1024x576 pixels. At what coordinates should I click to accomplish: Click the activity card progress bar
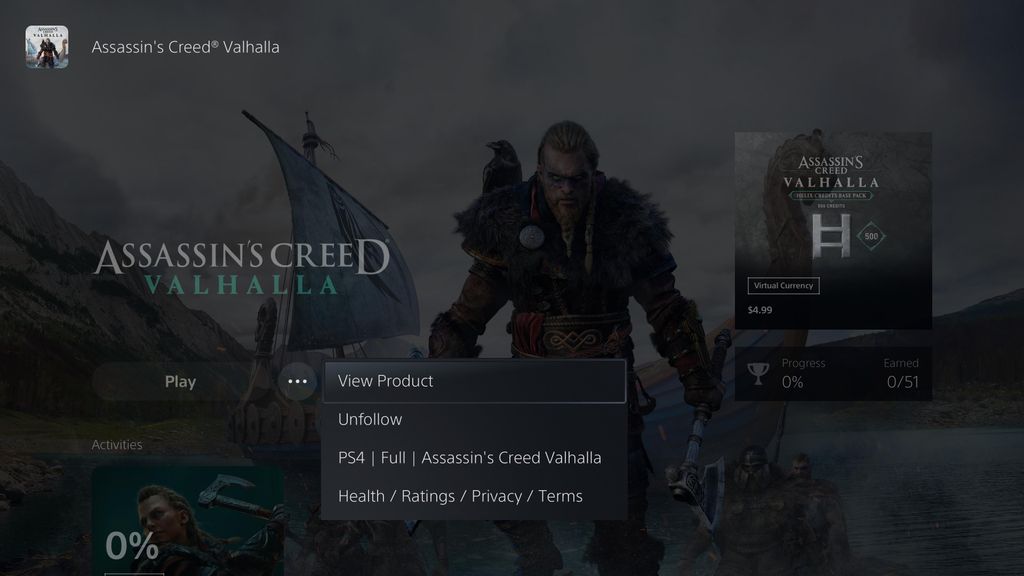(134, 574)
